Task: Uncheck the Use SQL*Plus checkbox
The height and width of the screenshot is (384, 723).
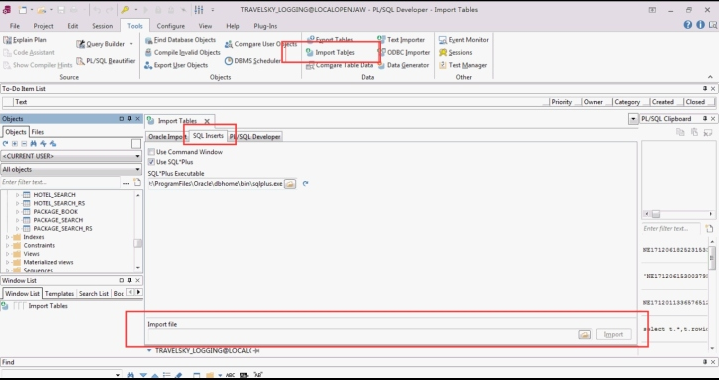Action: [x=151, y=162]
